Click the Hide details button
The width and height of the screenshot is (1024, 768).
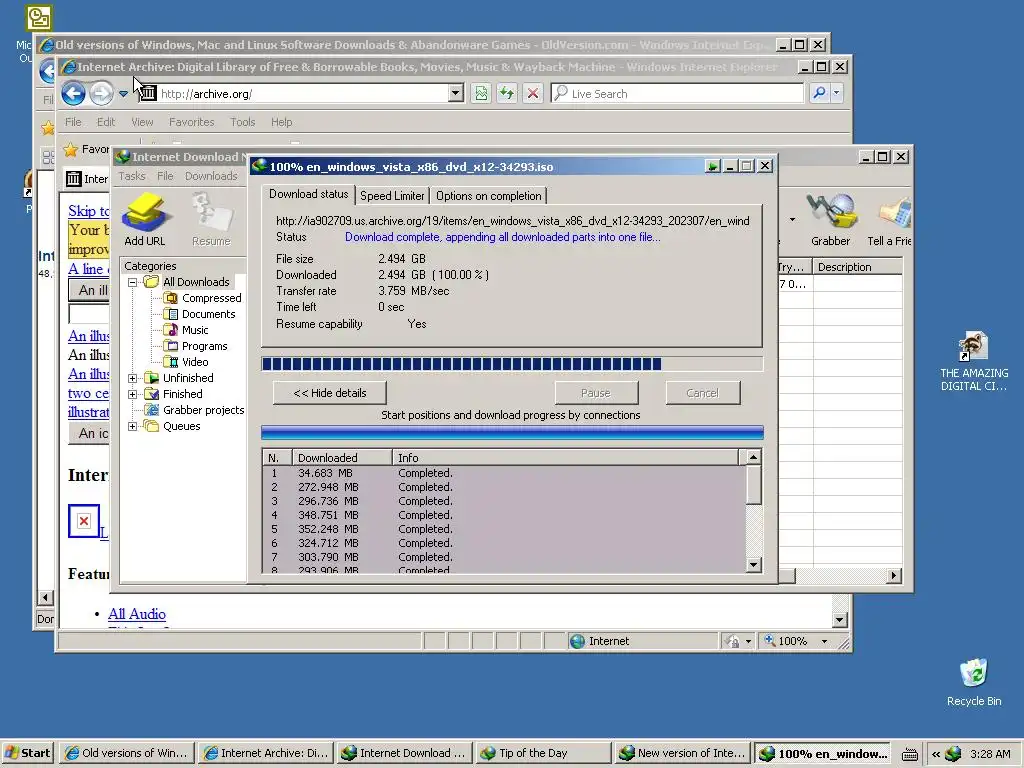click(x=330, y=393)
